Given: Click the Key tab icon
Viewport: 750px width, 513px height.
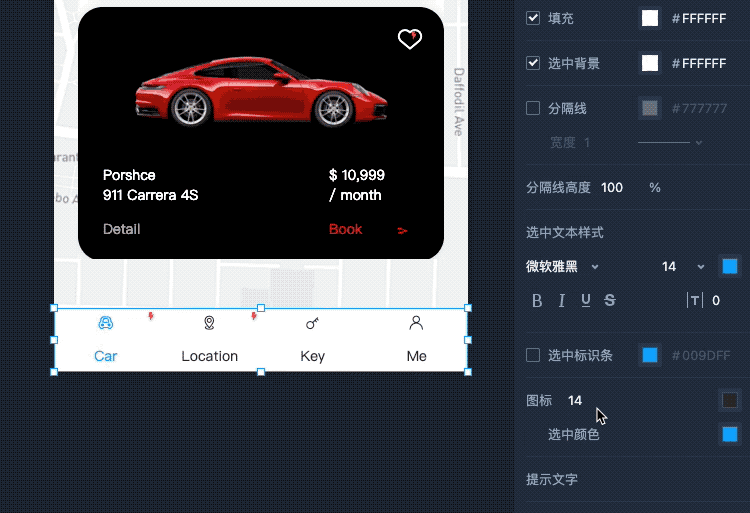Looking at the screenshot, I should (x=312, y=324).
